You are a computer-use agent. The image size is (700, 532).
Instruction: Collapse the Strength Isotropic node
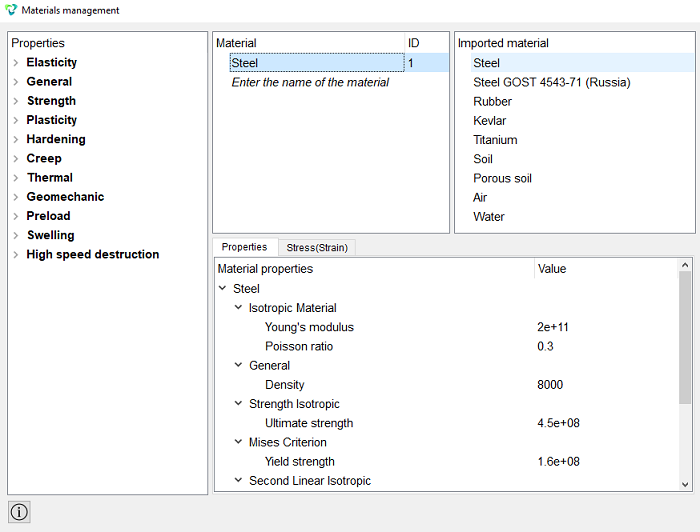(238, 403)
